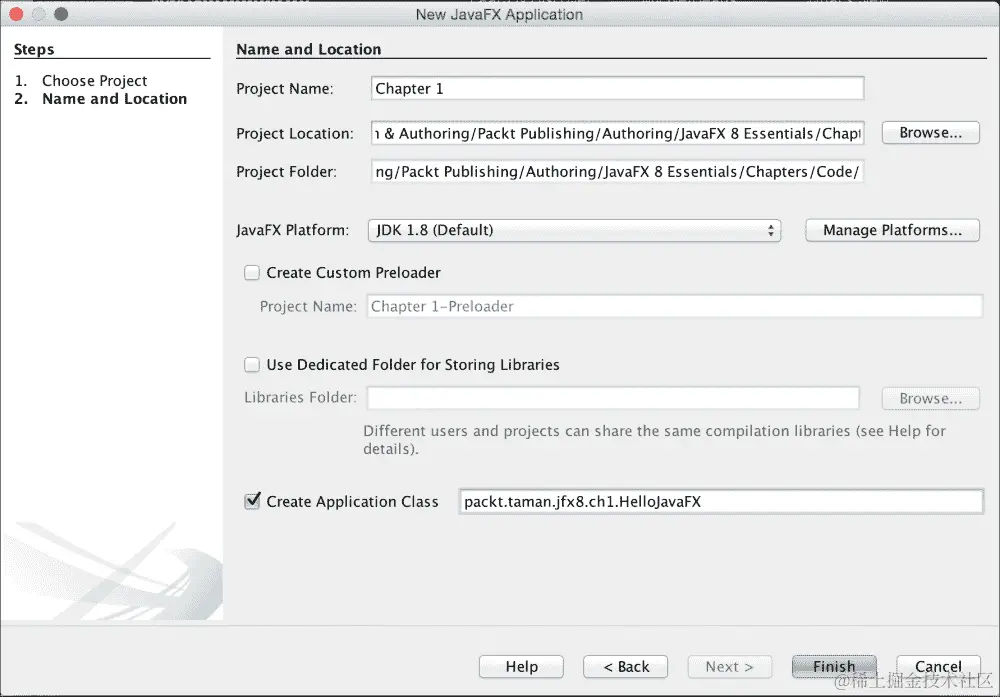Click the Project Name field with Chapter 1

(617, 88)
